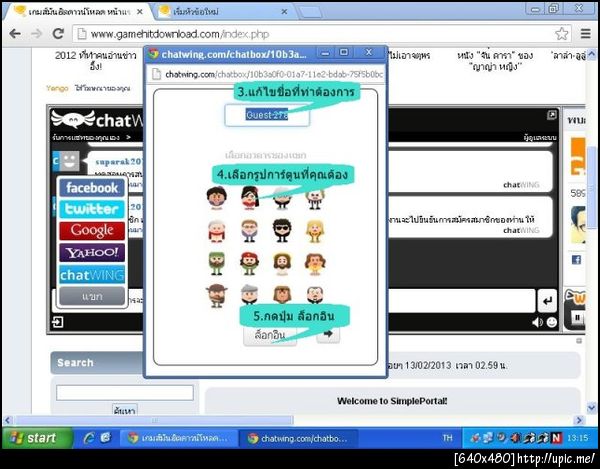The width and height of the screenshot is (600, 469).
Task: Click the gray smiley user avatar in chat
Action: pos(69,161)
